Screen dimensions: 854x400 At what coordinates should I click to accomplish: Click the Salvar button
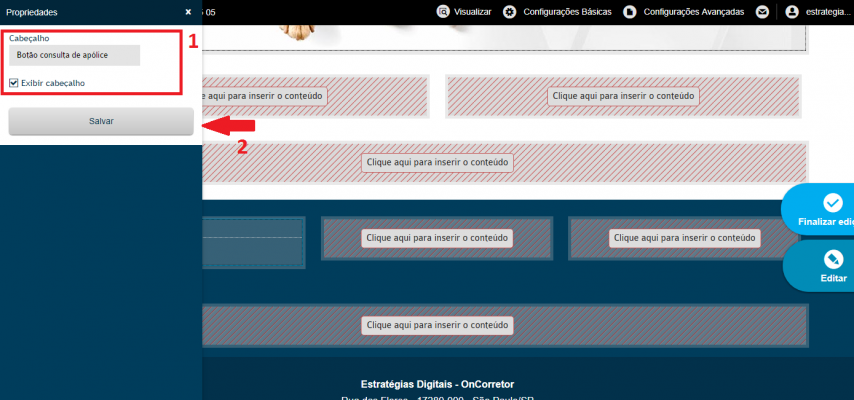[101, 121]
